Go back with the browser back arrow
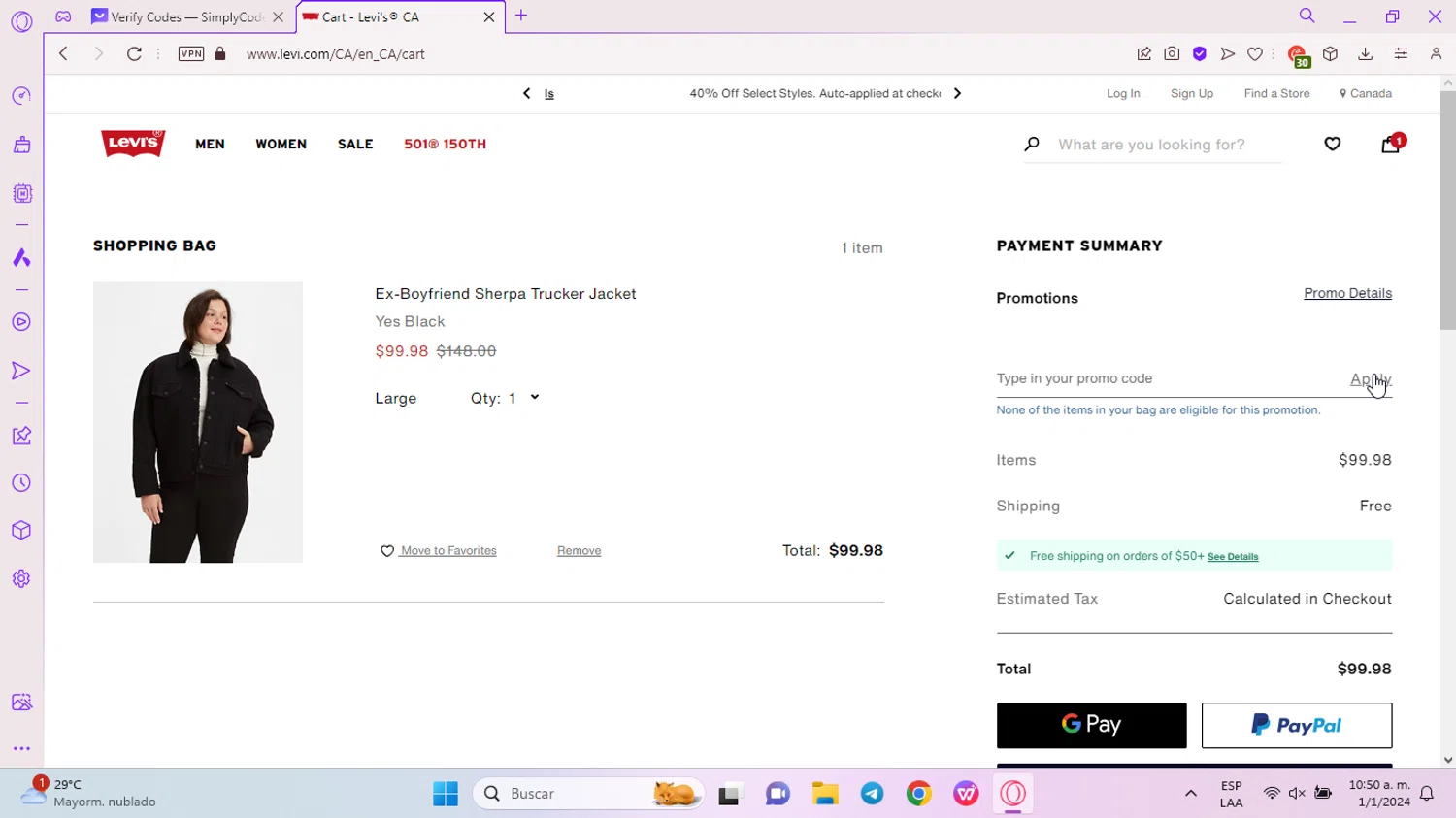1456x818 pixels. click(63, 54)
